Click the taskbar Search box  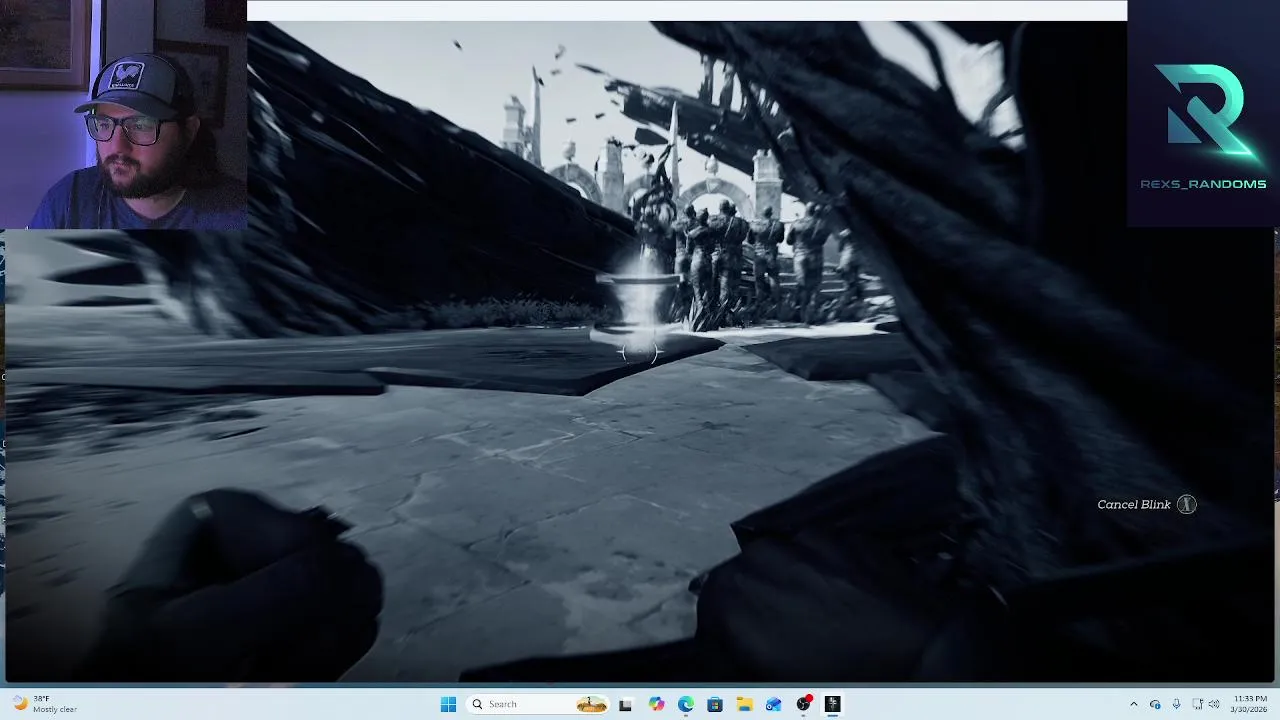[540, 704]
